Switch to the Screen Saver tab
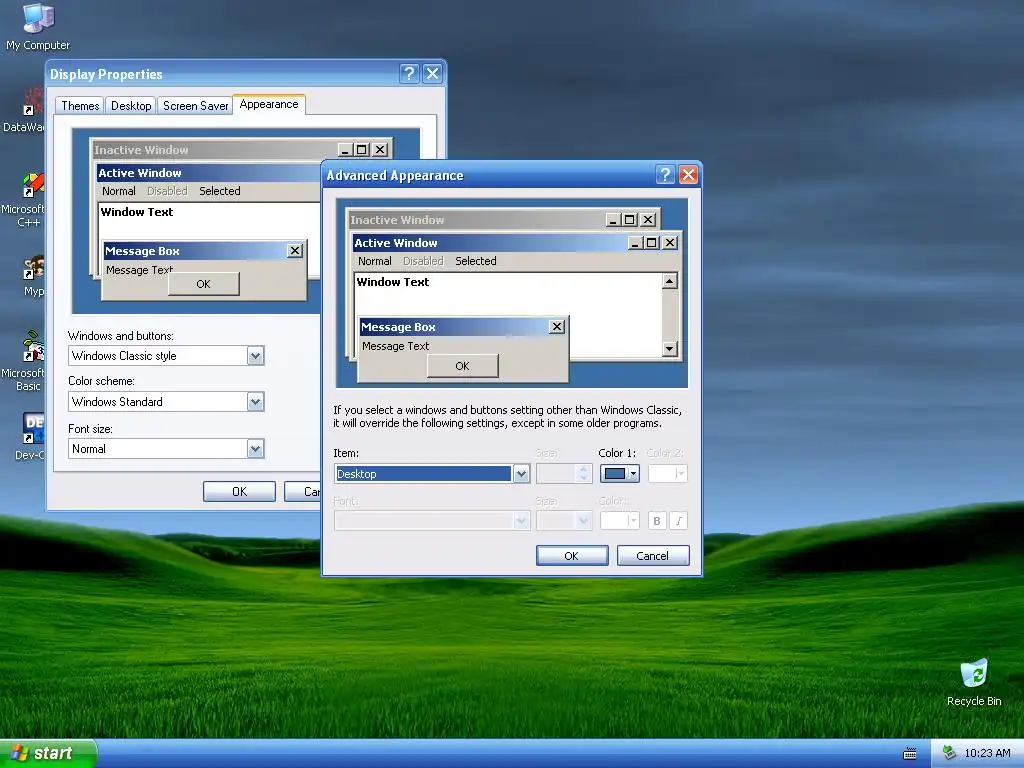The image size is (1024, 768). click(195, 106)
